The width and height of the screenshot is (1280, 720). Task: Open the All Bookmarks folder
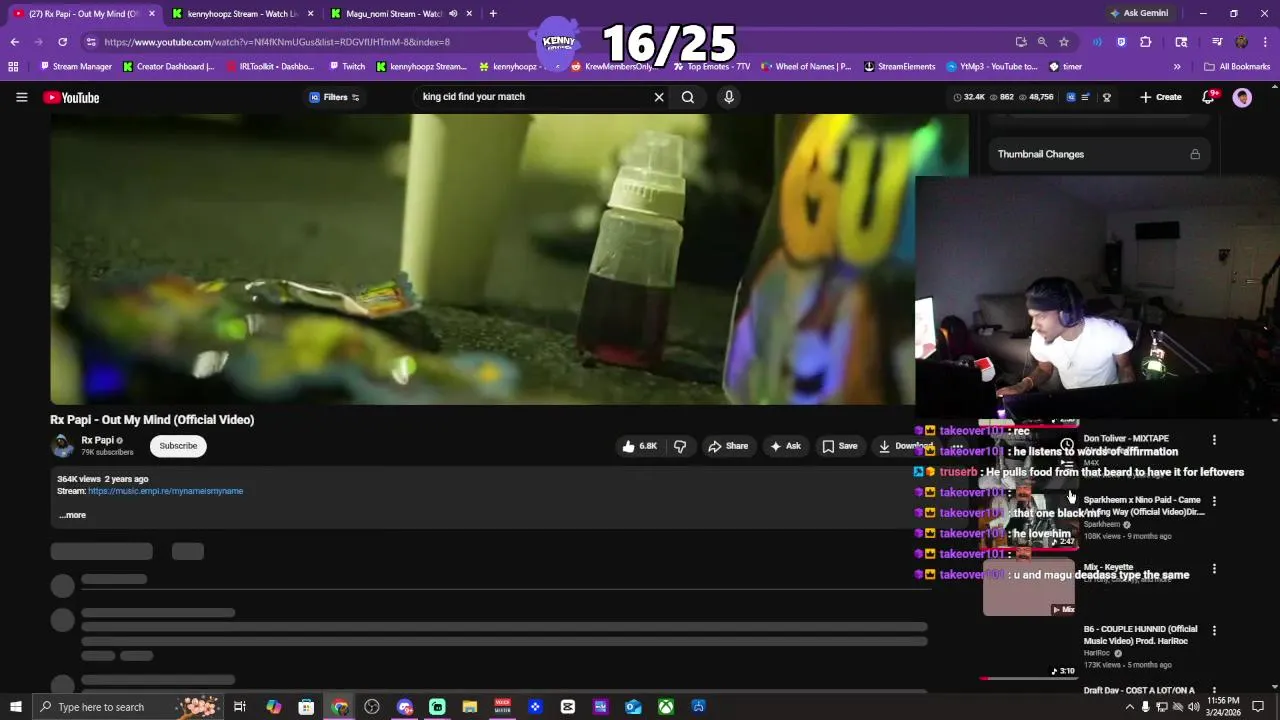(x=1237, y=67)
